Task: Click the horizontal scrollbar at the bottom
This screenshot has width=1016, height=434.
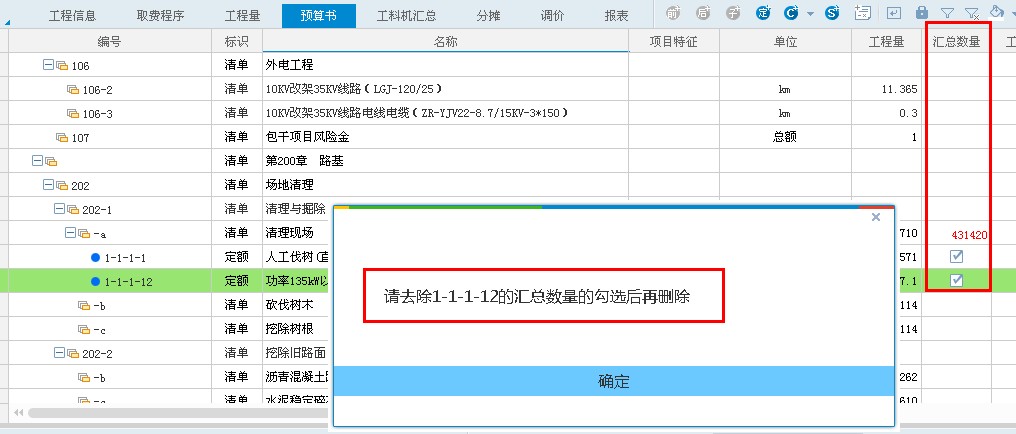Action: tap(178, 413)
